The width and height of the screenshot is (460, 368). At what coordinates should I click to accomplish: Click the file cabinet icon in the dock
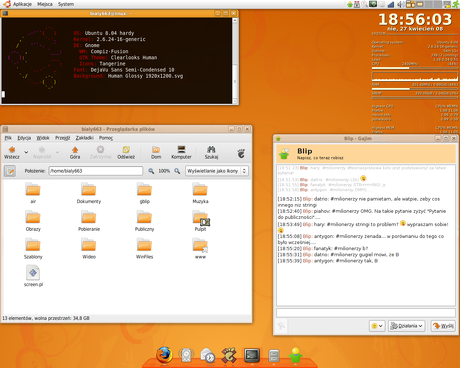tap(274, 356)
